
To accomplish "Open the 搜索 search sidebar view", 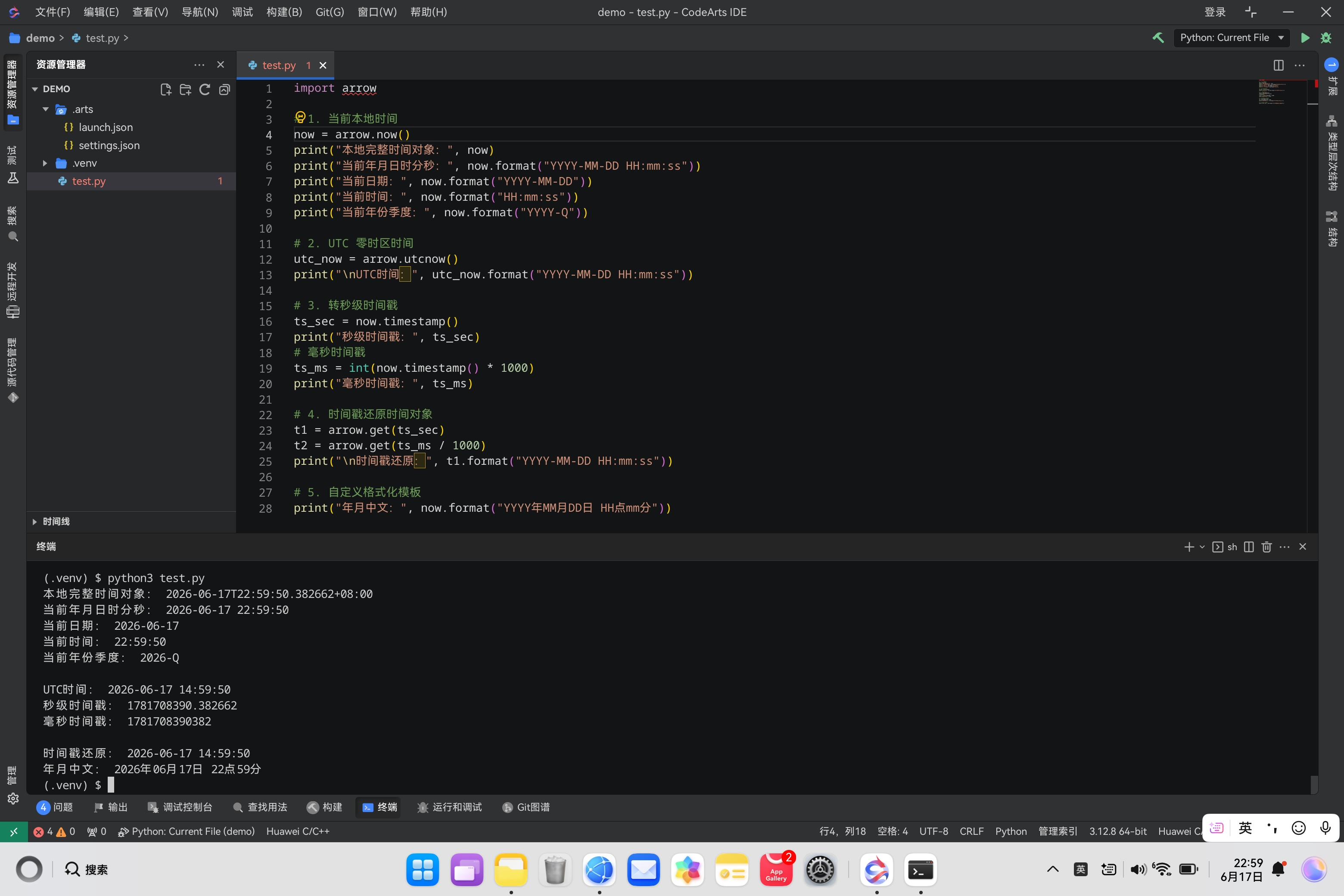I will [12, 224].
